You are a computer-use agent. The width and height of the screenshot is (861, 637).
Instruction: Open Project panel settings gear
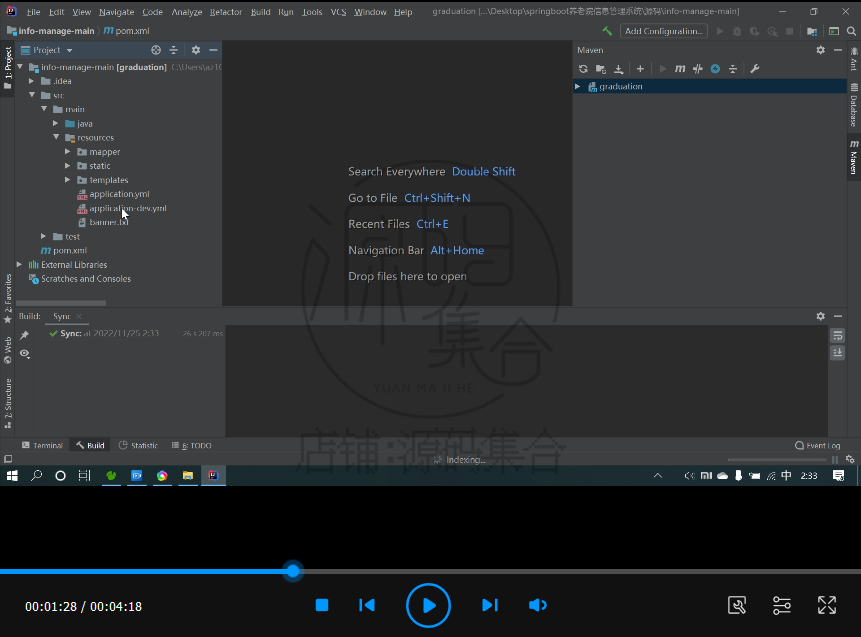point(196,49)
